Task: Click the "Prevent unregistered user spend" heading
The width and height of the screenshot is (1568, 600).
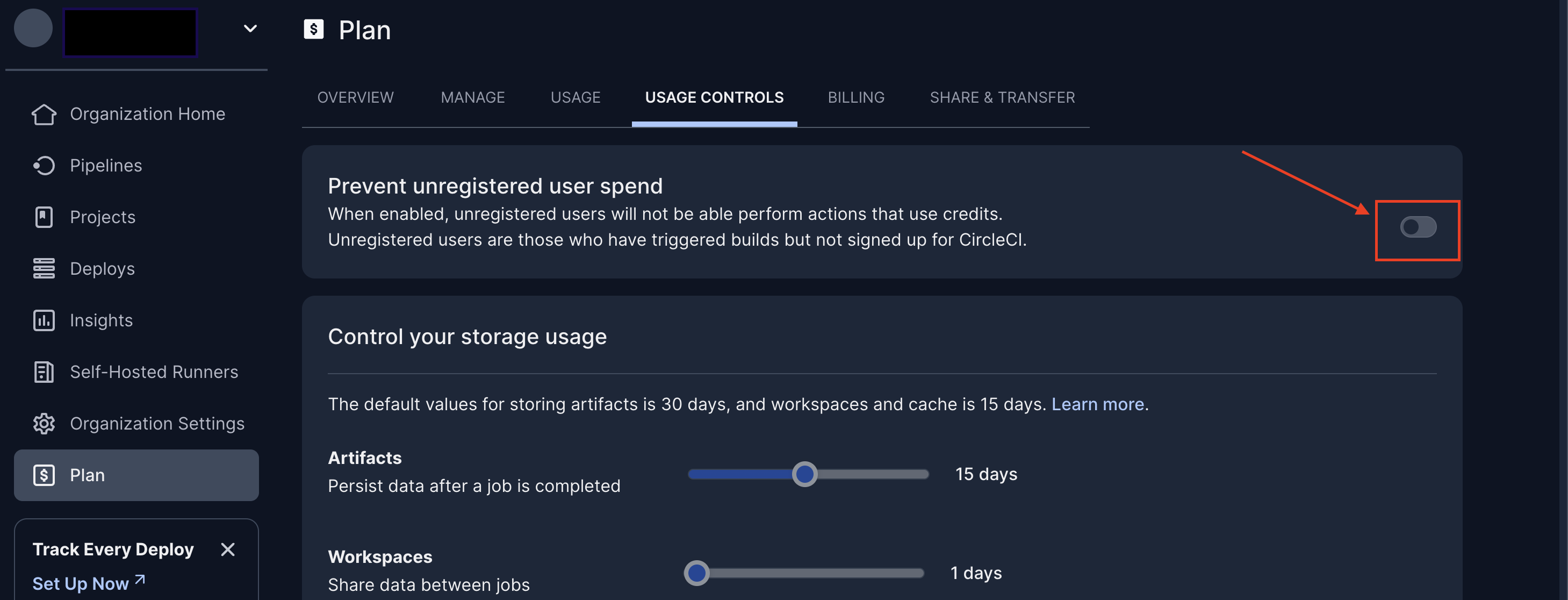Action: (495, 186)
